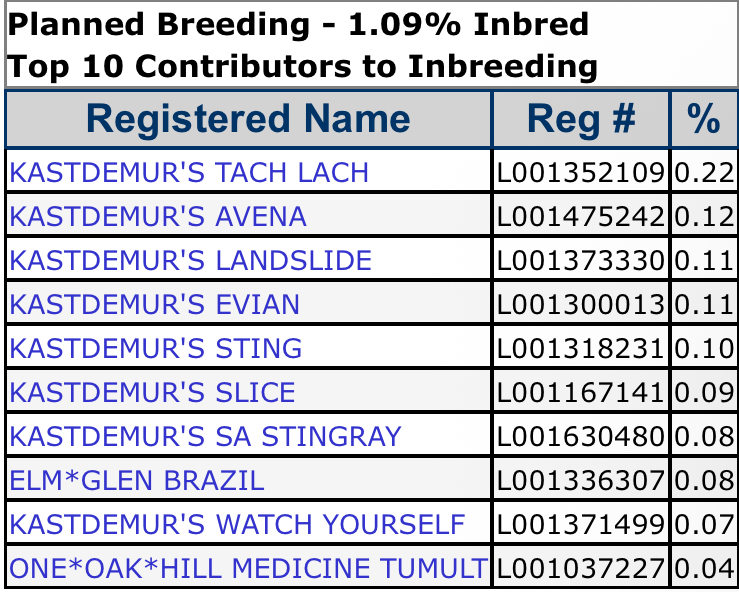Click the KASTDEMUR'S SLICE link

[x=152, y=393]
